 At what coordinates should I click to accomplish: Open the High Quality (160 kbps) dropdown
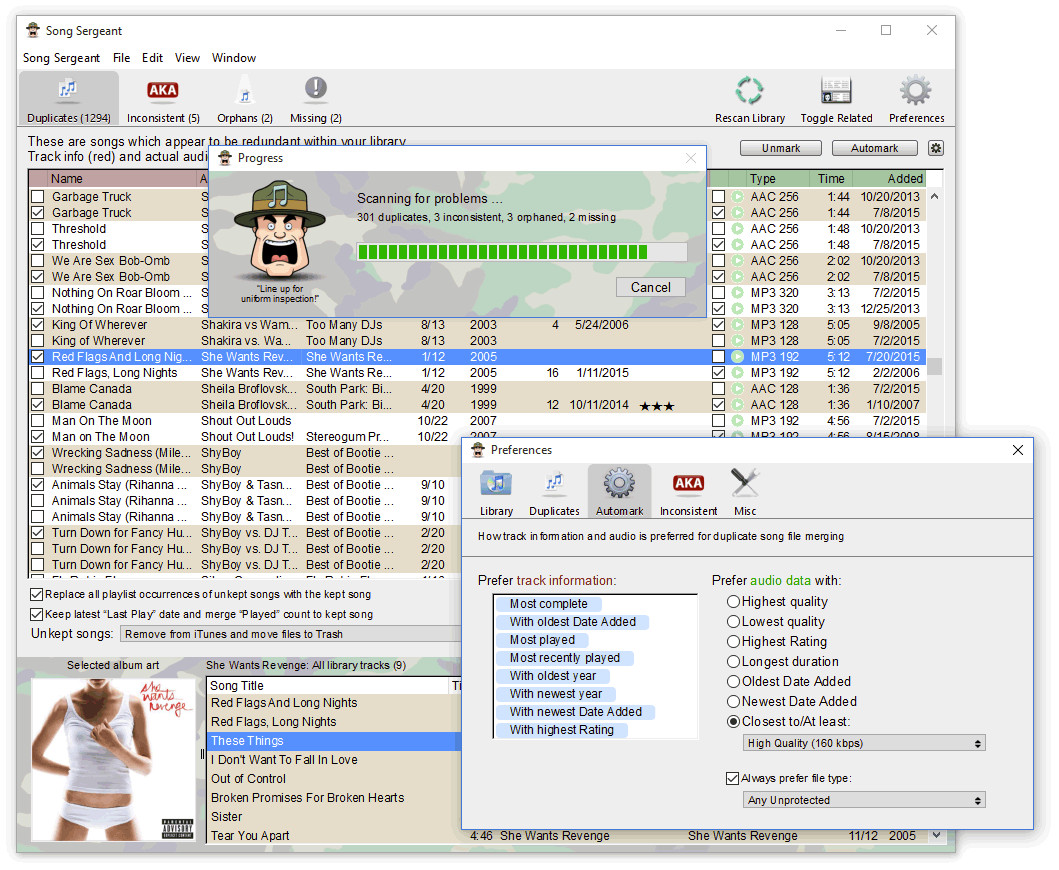(864, 743)
